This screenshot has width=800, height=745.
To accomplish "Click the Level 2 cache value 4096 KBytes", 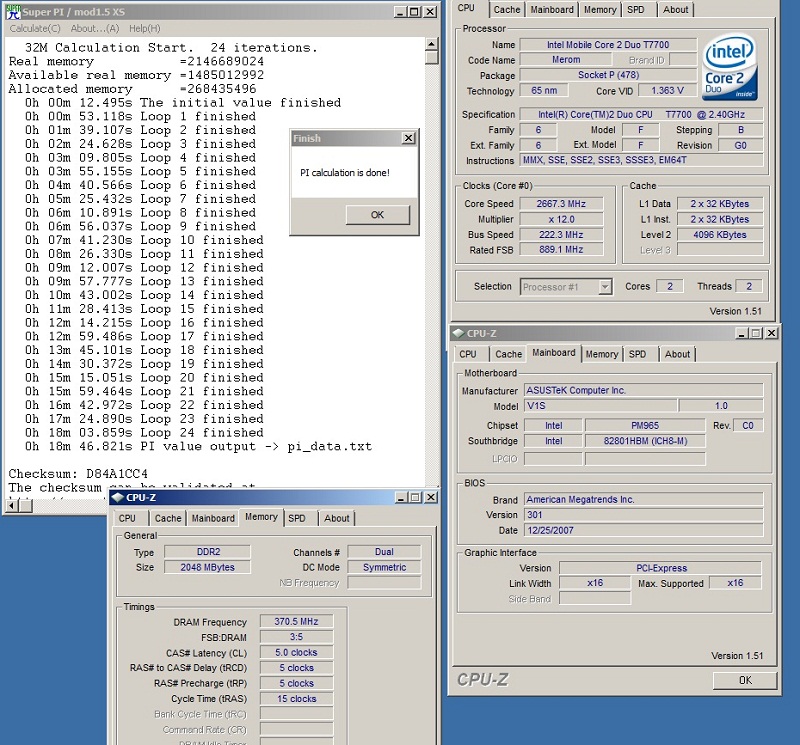I will pyautogui.click(x=720, y=235).
